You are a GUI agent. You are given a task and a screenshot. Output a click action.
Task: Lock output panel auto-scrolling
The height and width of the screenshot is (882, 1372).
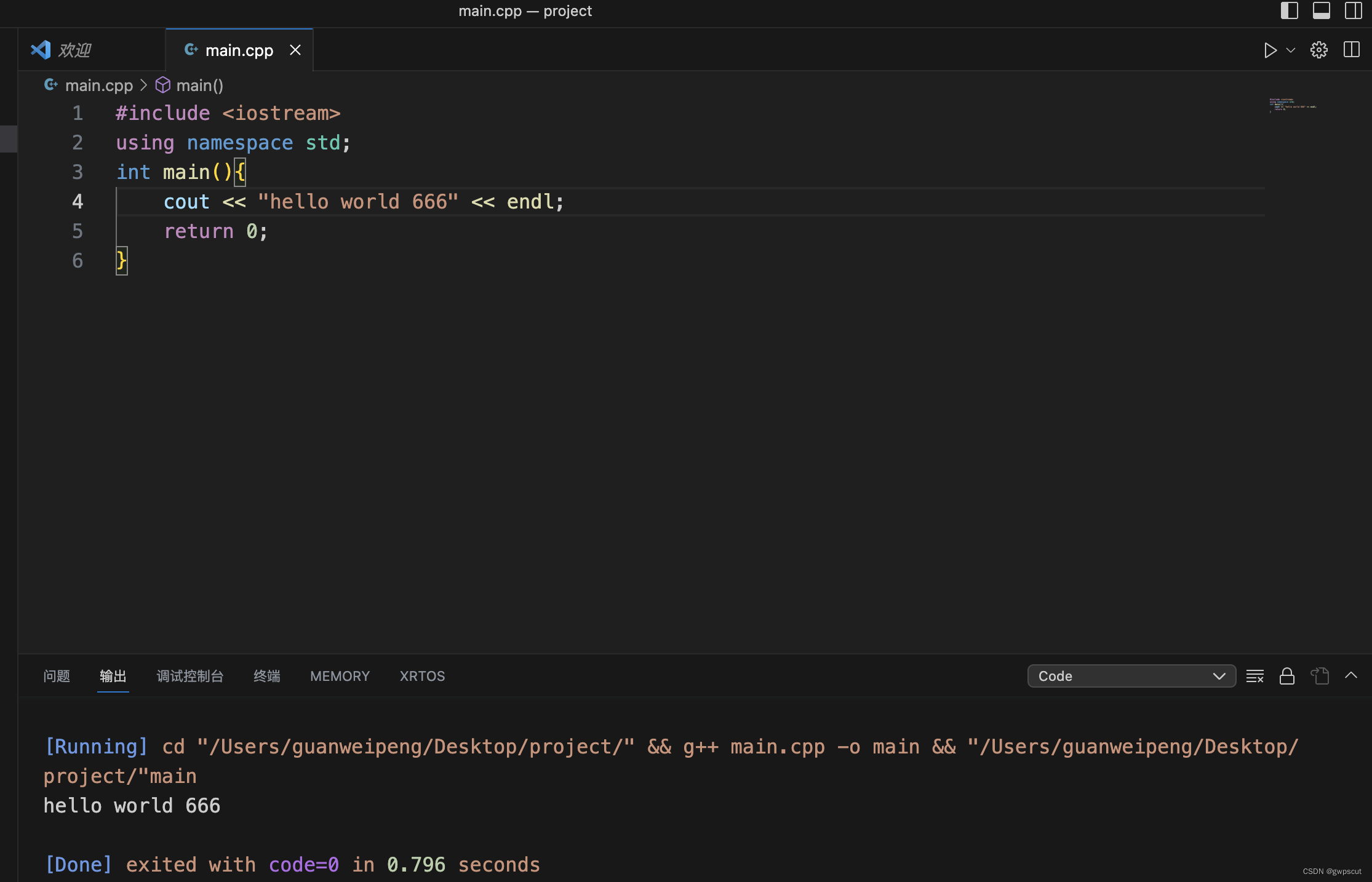(x=1286, y=676)
